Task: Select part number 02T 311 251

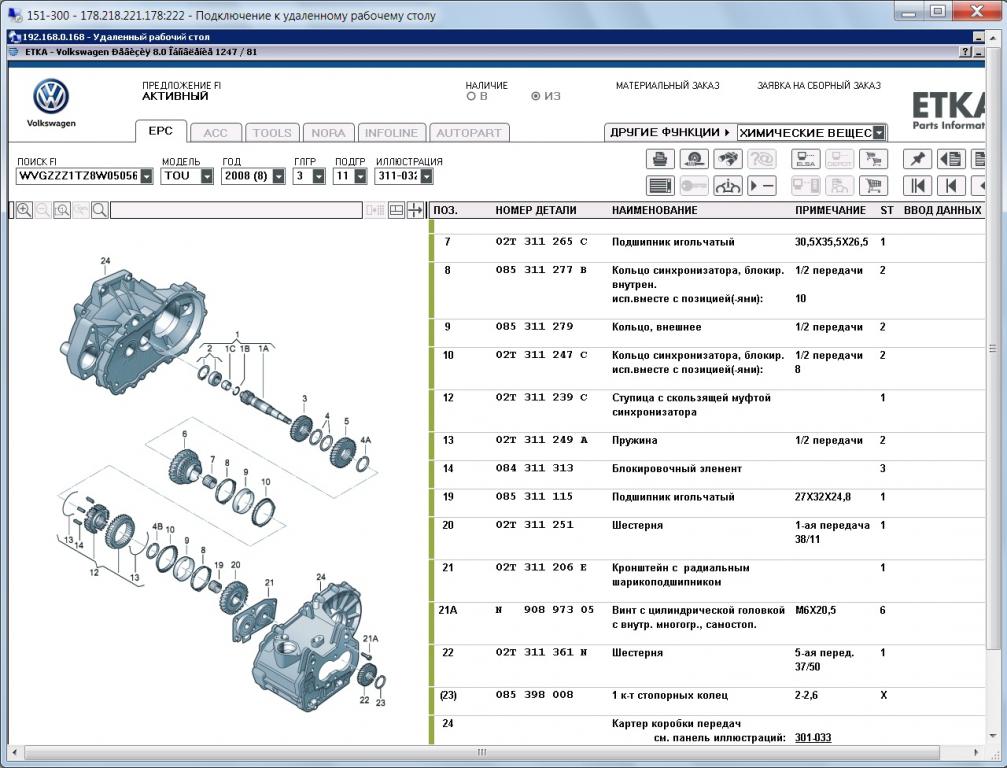Action: point(534,525)
